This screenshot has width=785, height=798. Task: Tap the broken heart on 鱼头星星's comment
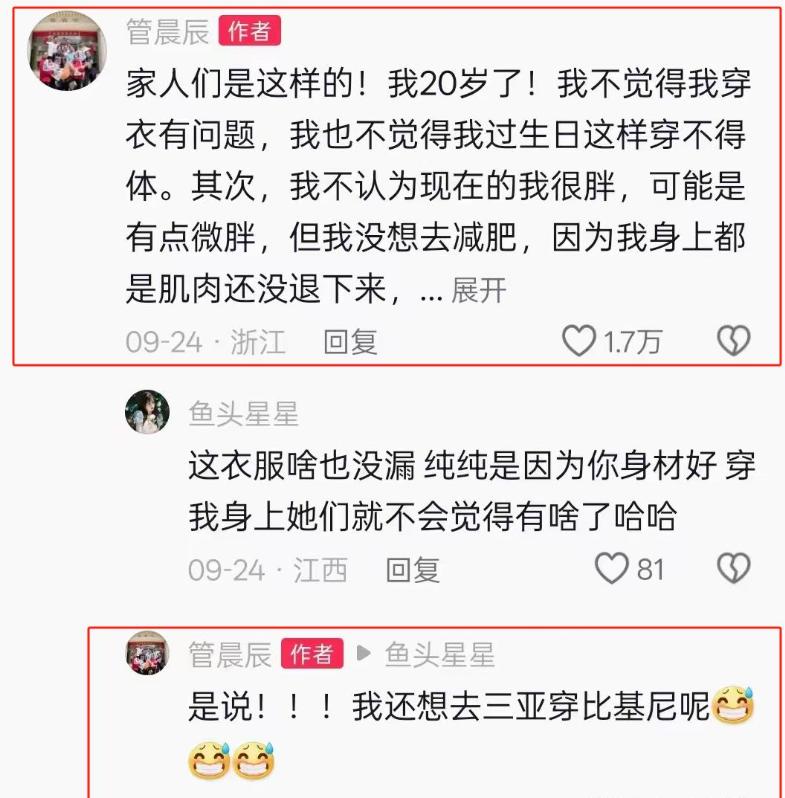pos(734,568)
